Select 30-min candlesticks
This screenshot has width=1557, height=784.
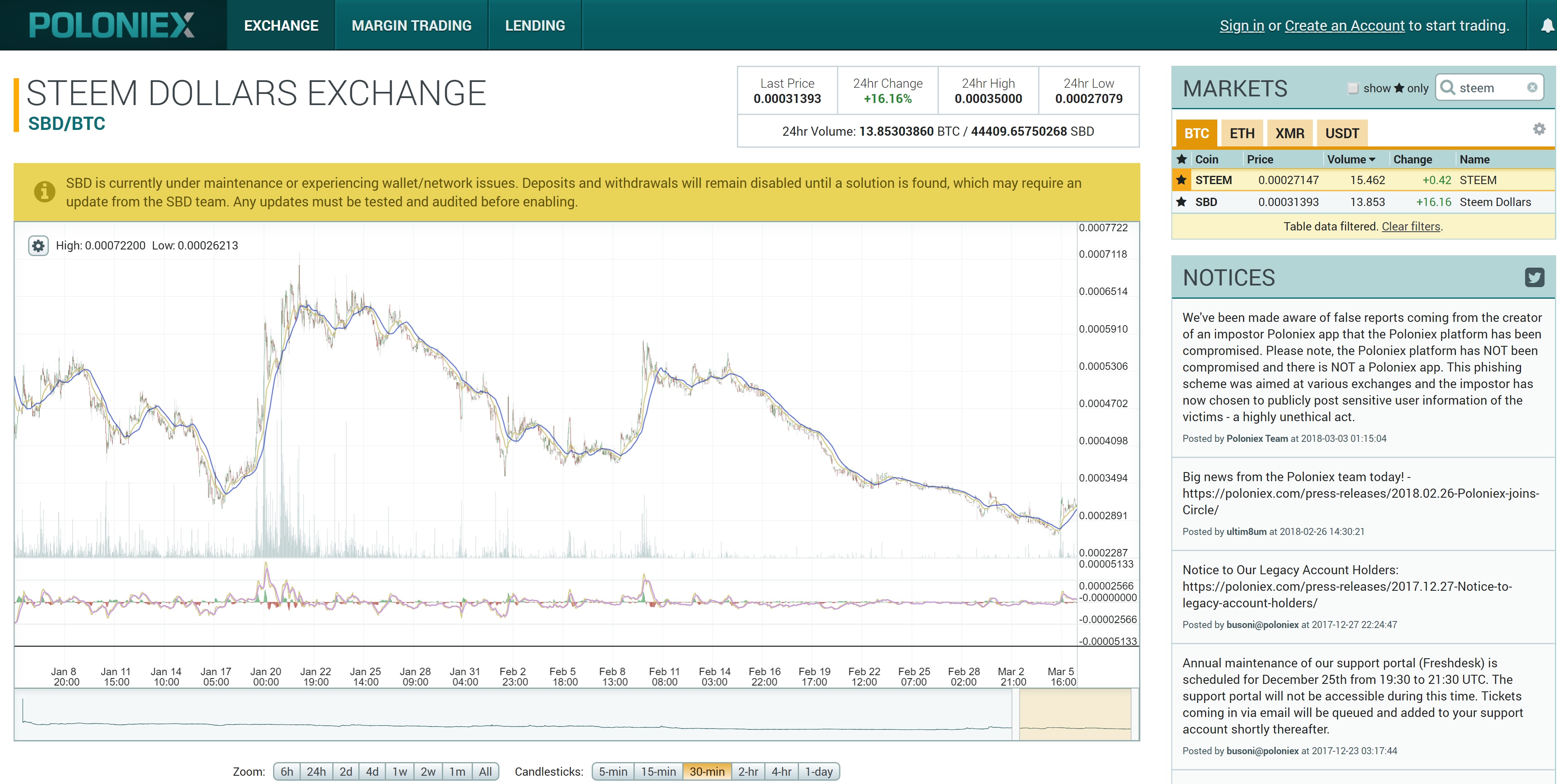pyautogui.click(x=707, y=771)
